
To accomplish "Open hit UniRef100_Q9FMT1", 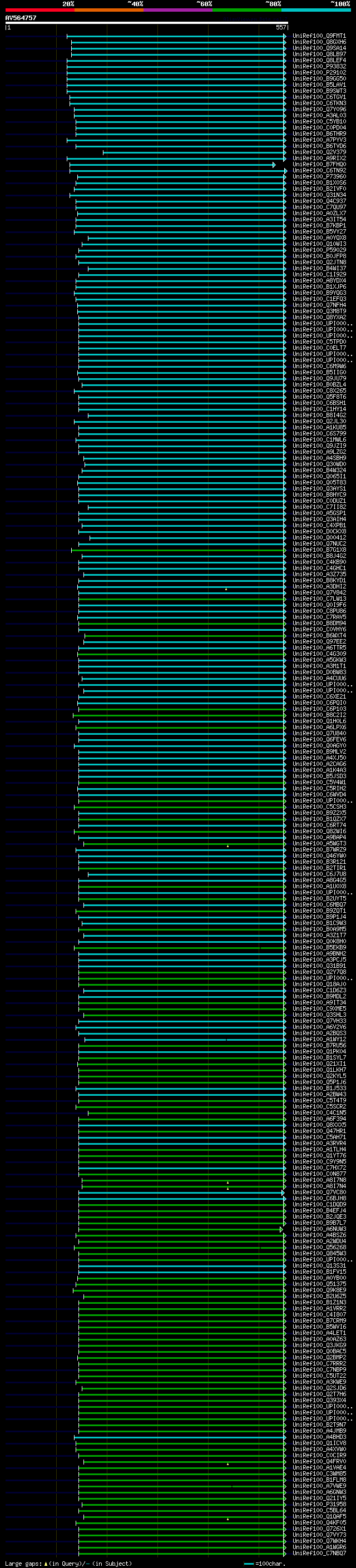I will tap(319, 36).
